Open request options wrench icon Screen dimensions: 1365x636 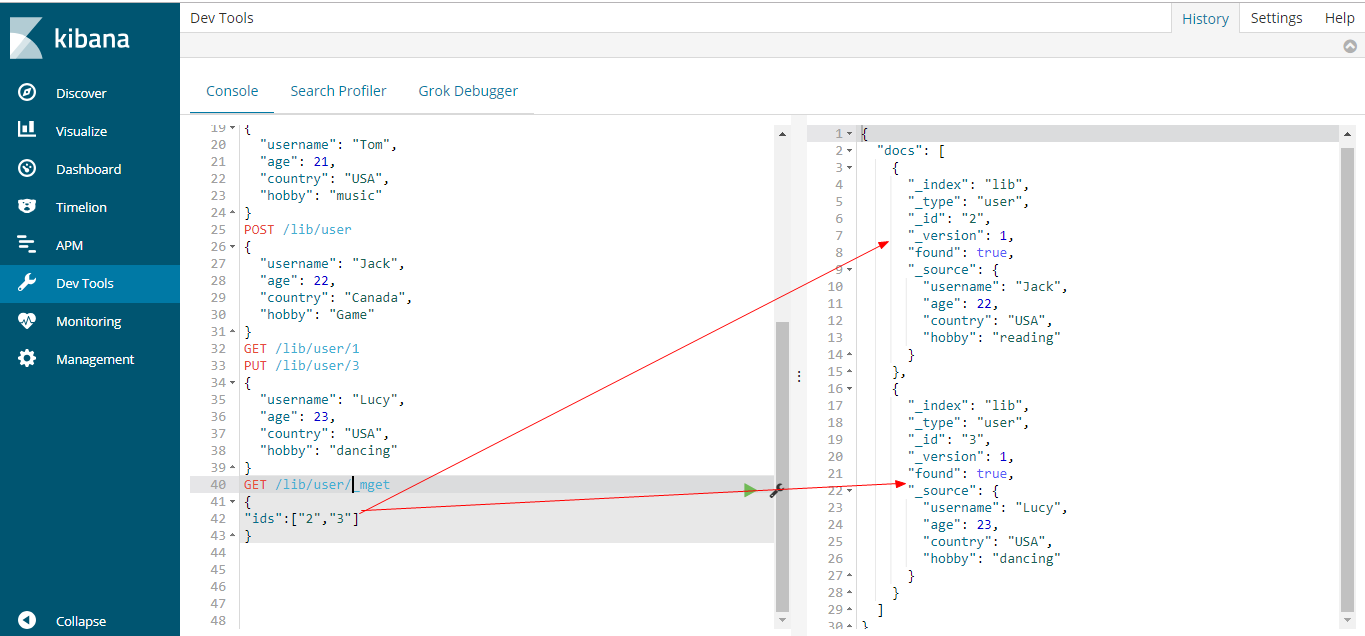click(x=775, y=490)
